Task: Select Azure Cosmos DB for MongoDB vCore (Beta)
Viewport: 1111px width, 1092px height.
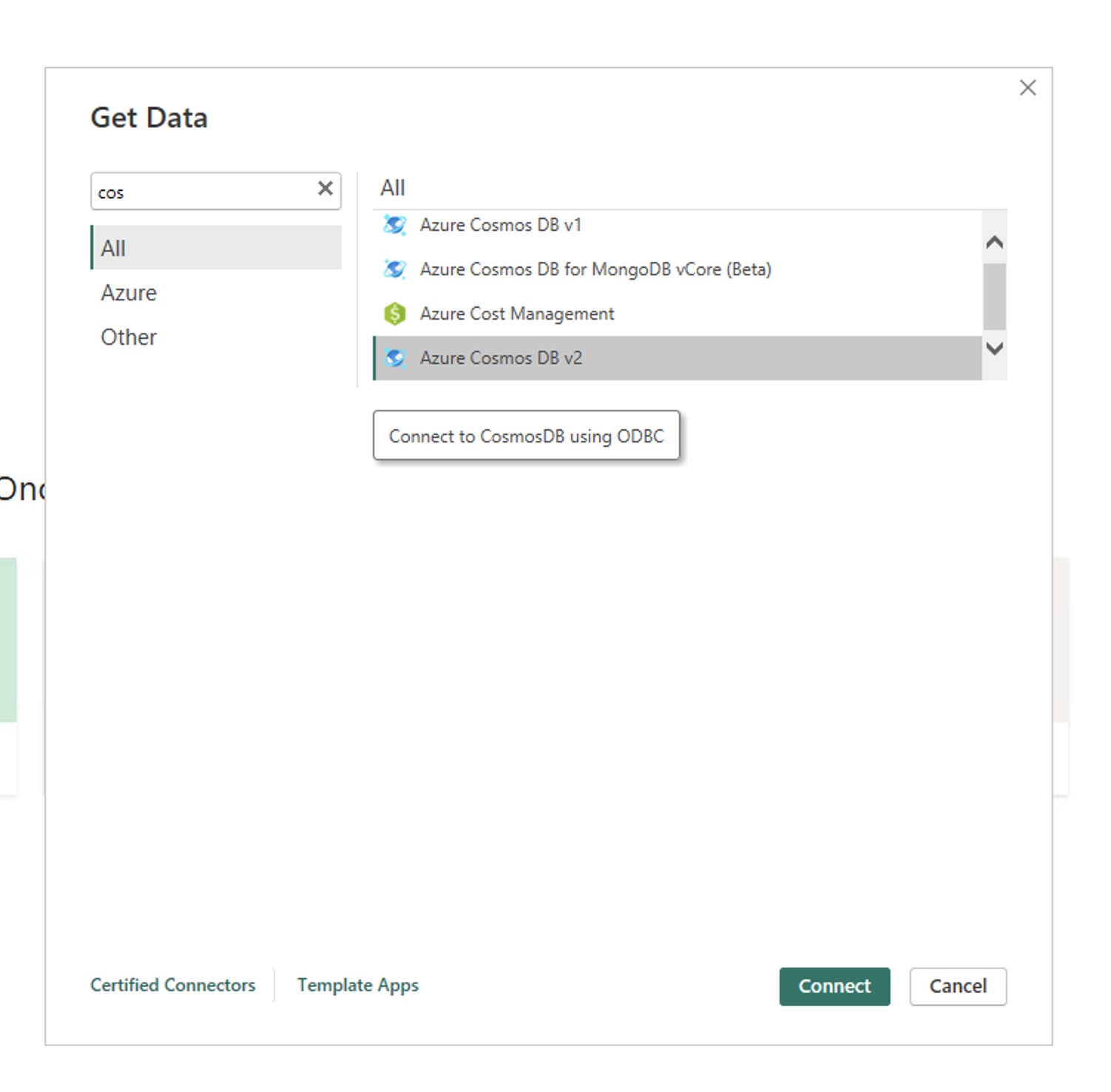Action: 678,269
